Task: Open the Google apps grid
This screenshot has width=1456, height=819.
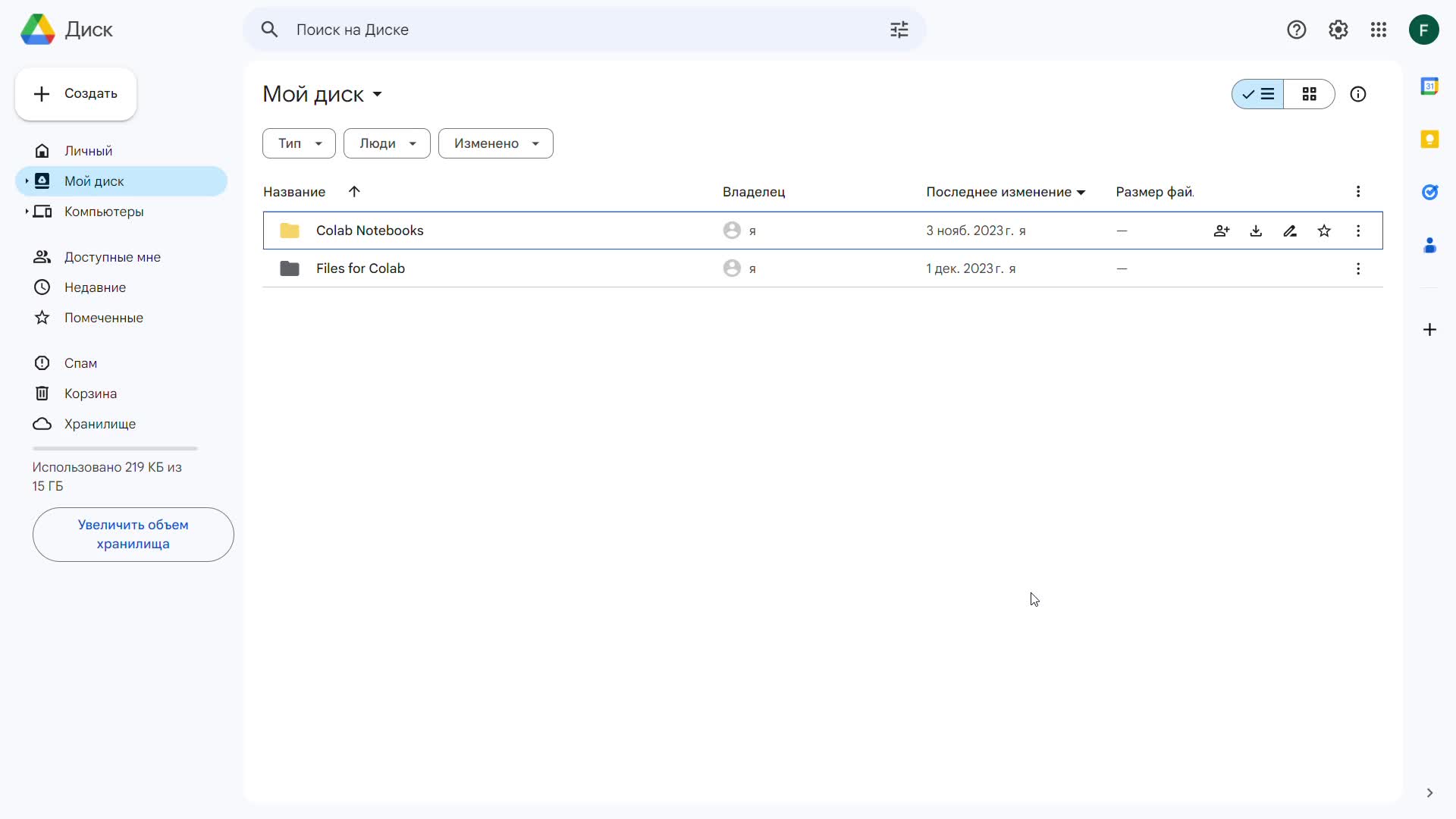Action: tap(1379, 30)
